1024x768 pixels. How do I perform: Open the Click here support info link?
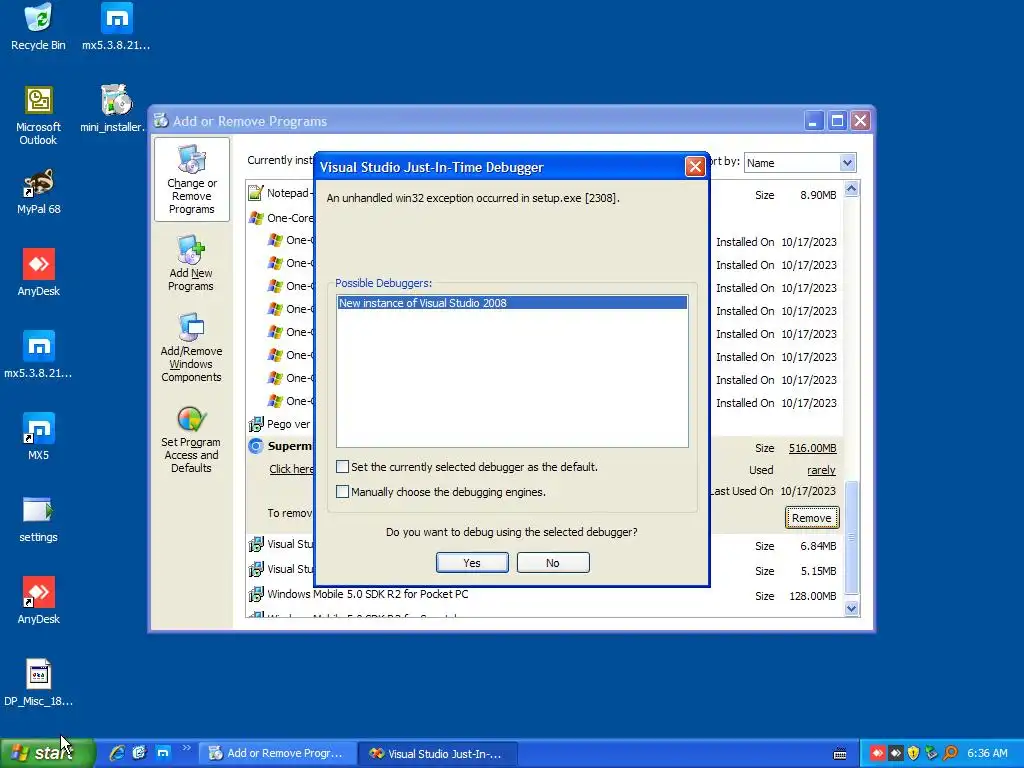291,470
